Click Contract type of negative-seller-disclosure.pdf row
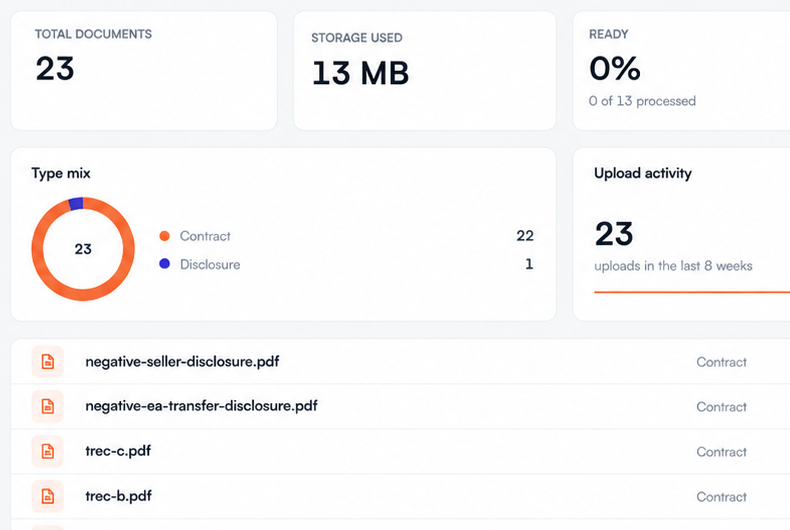This screenshot has height=530, width=790. point(721,362)
